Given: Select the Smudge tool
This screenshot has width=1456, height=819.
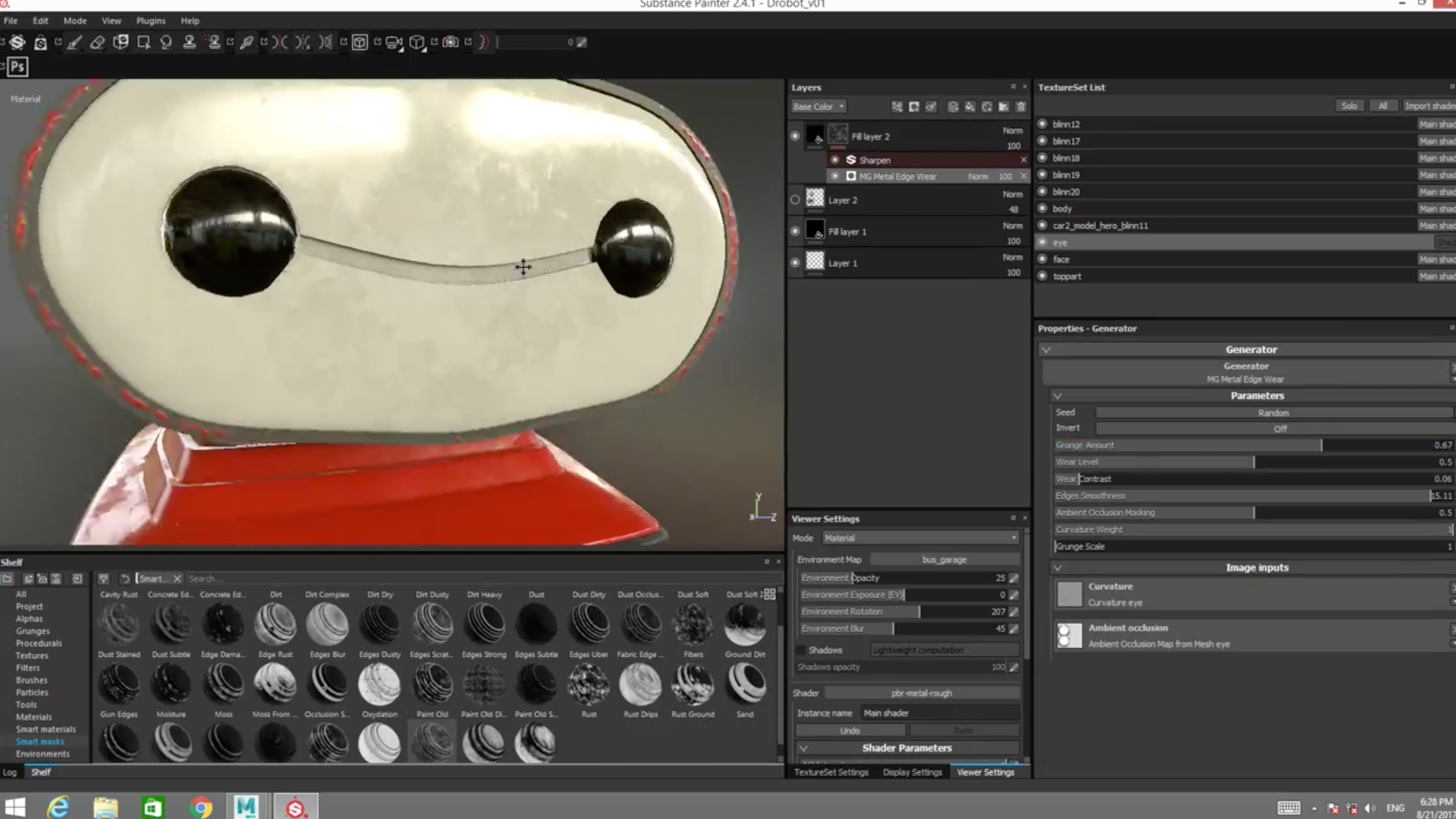Looking at the screenshot, I should coord(166,42).
